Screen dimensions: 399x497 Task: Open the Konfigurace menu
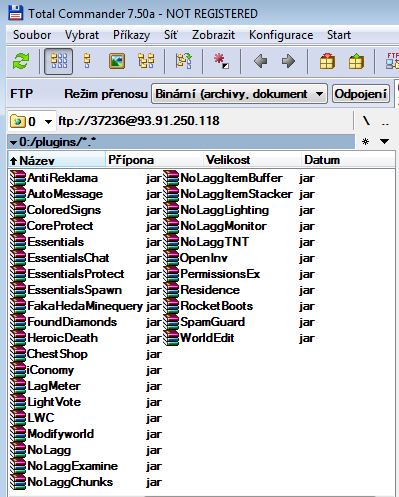[281, 35]
